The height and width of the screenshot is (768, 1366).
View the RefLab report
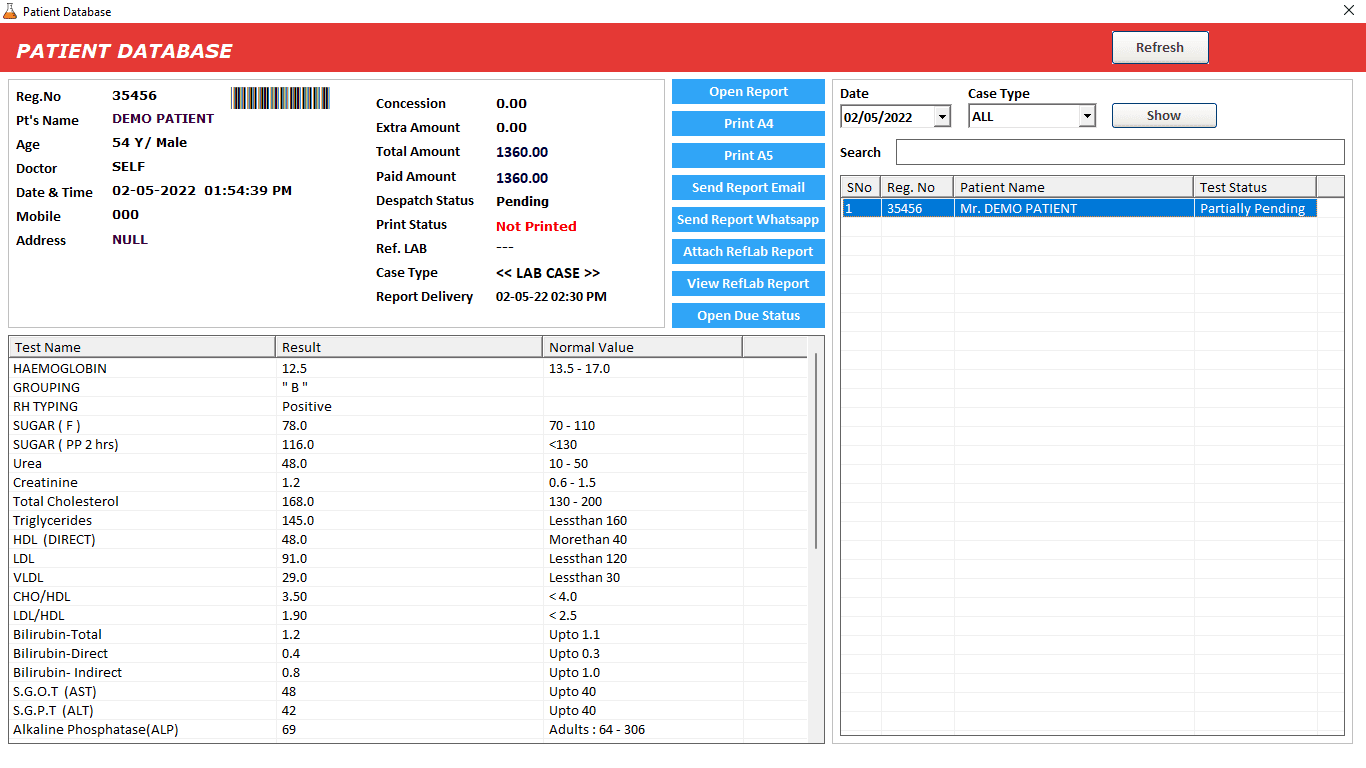click(748, 284)
